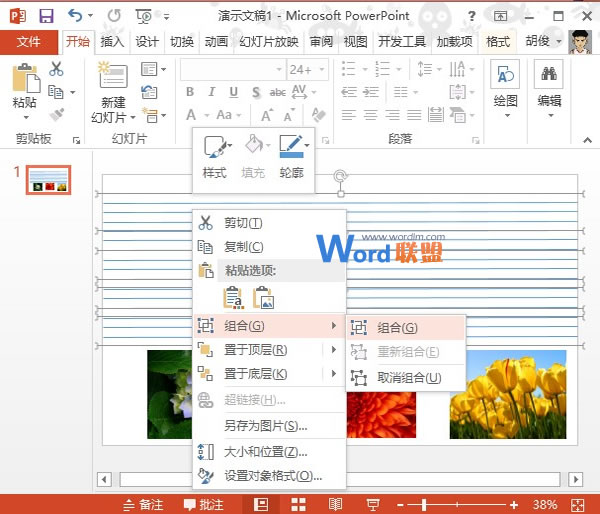Open the Editing (编辑) group
The width and height of the screenshot is (600, 514).
tap(549, 90)
